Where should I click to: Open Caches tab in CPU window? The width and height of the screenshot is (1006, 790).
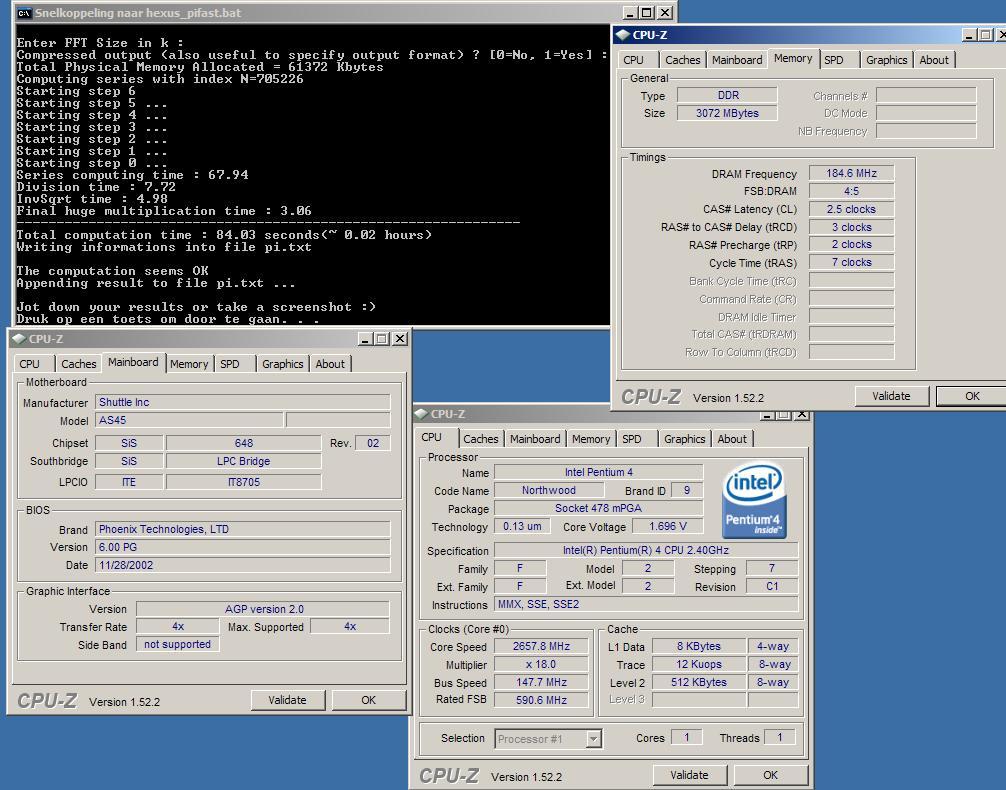pyautogui.click(x=481, y=439)
